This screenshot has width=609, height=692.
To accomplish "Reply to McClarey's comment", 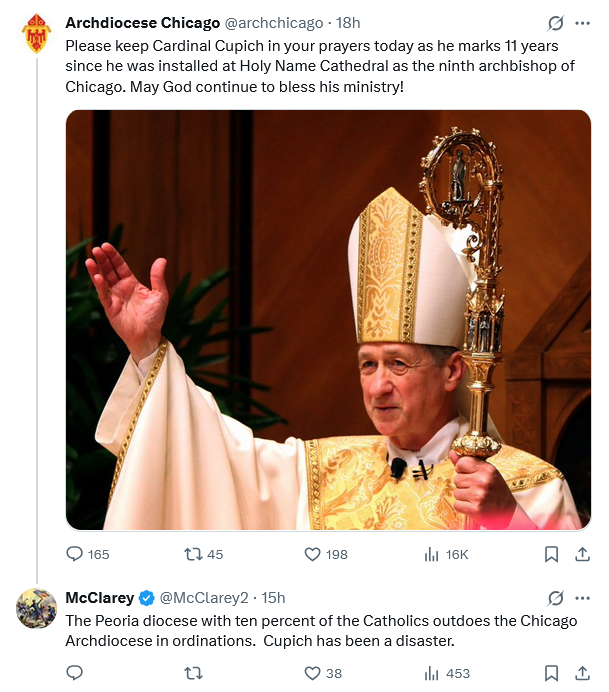I will [75, 673].
